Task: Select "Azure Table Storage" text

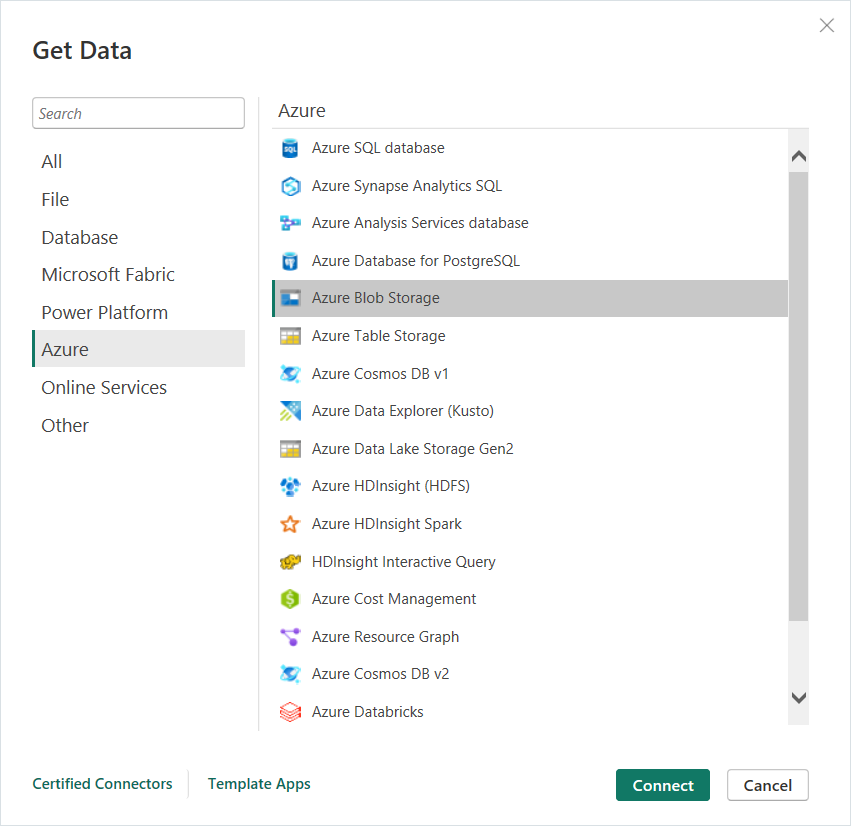Action: click(379, 336)
